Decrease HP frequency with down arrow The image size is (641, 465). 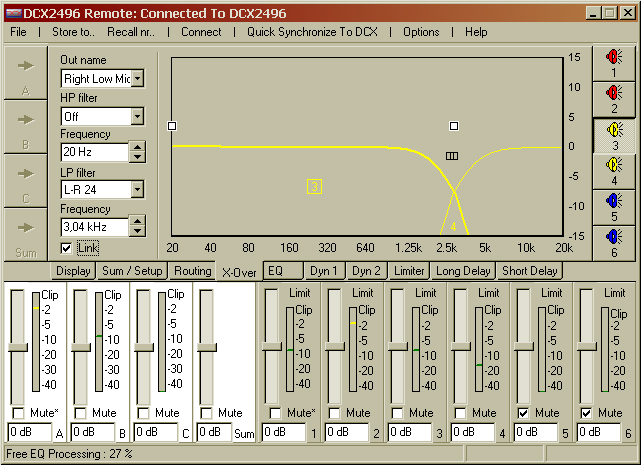pos(138,157)
